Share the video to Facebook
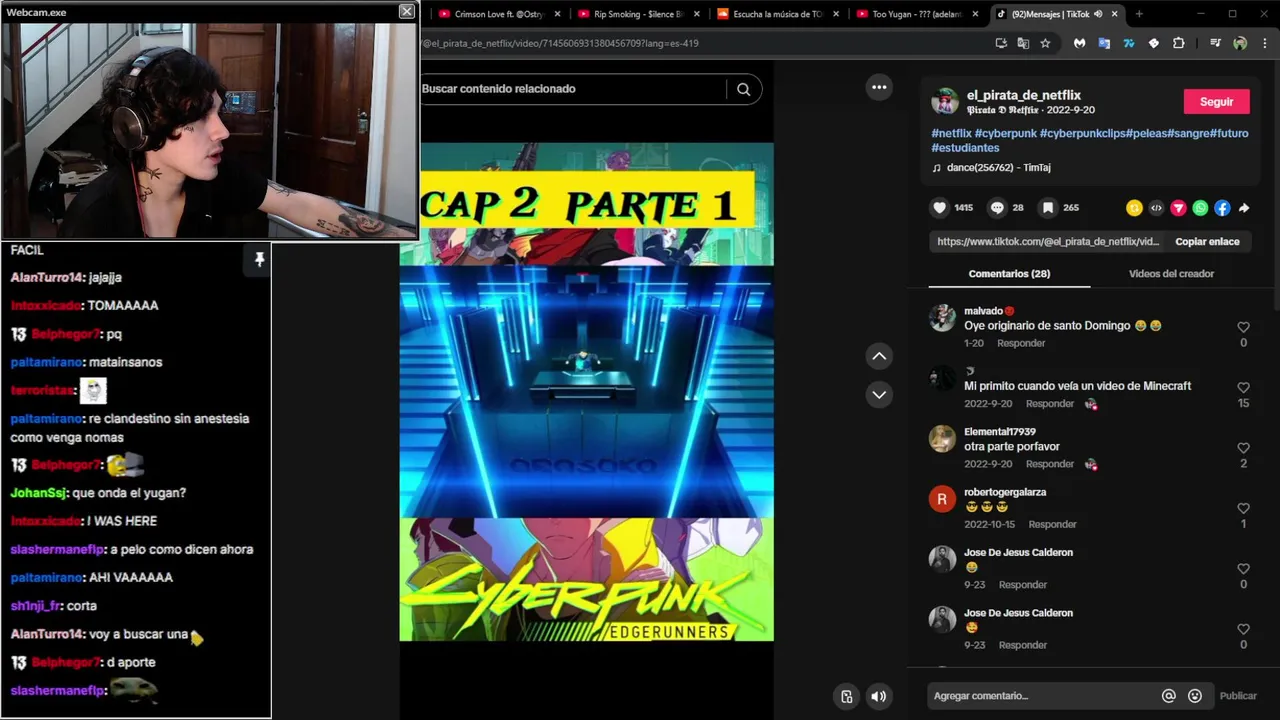 pos(1222,208)
